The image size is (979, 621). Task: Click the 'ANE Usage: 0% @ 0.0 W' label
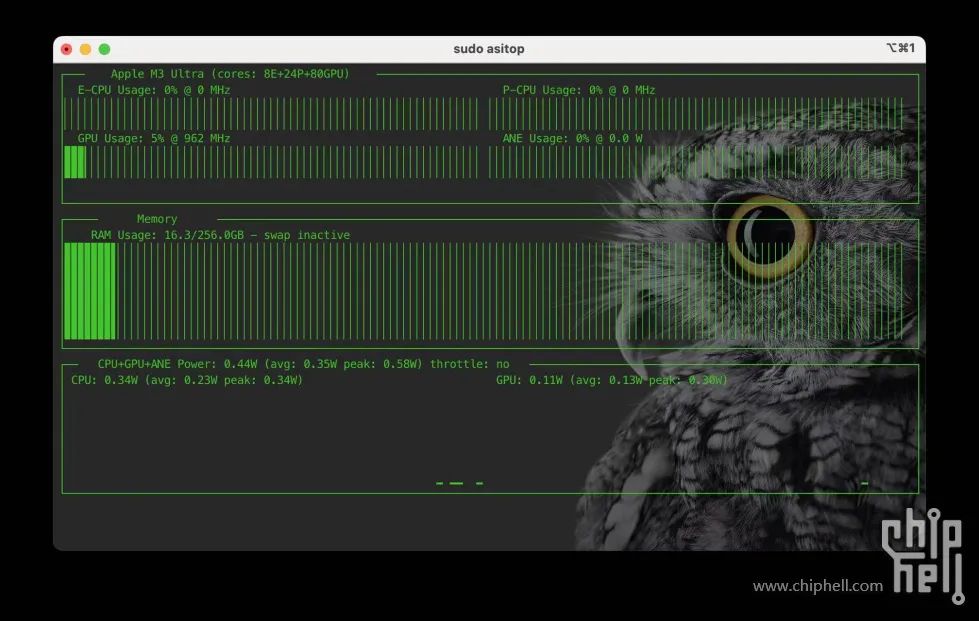[x=573, y=138]
